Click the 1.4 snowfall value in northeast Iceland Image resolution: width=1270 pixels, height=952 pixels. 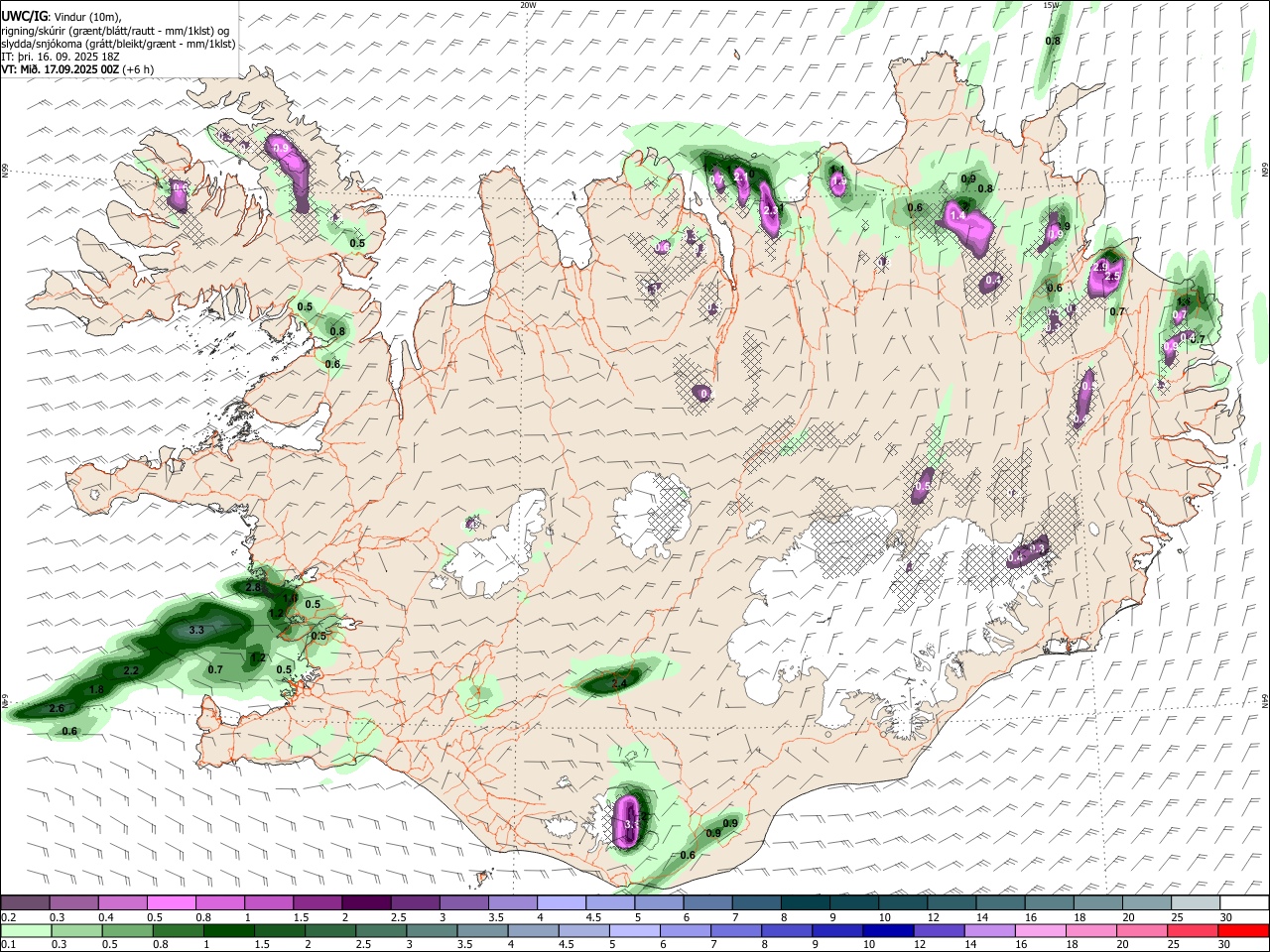[x=957, y=215]
